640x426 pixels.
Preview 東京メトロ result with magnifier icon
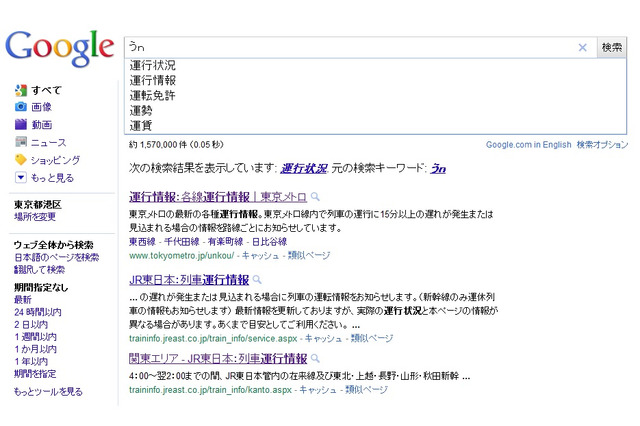[x=315, y=197]
